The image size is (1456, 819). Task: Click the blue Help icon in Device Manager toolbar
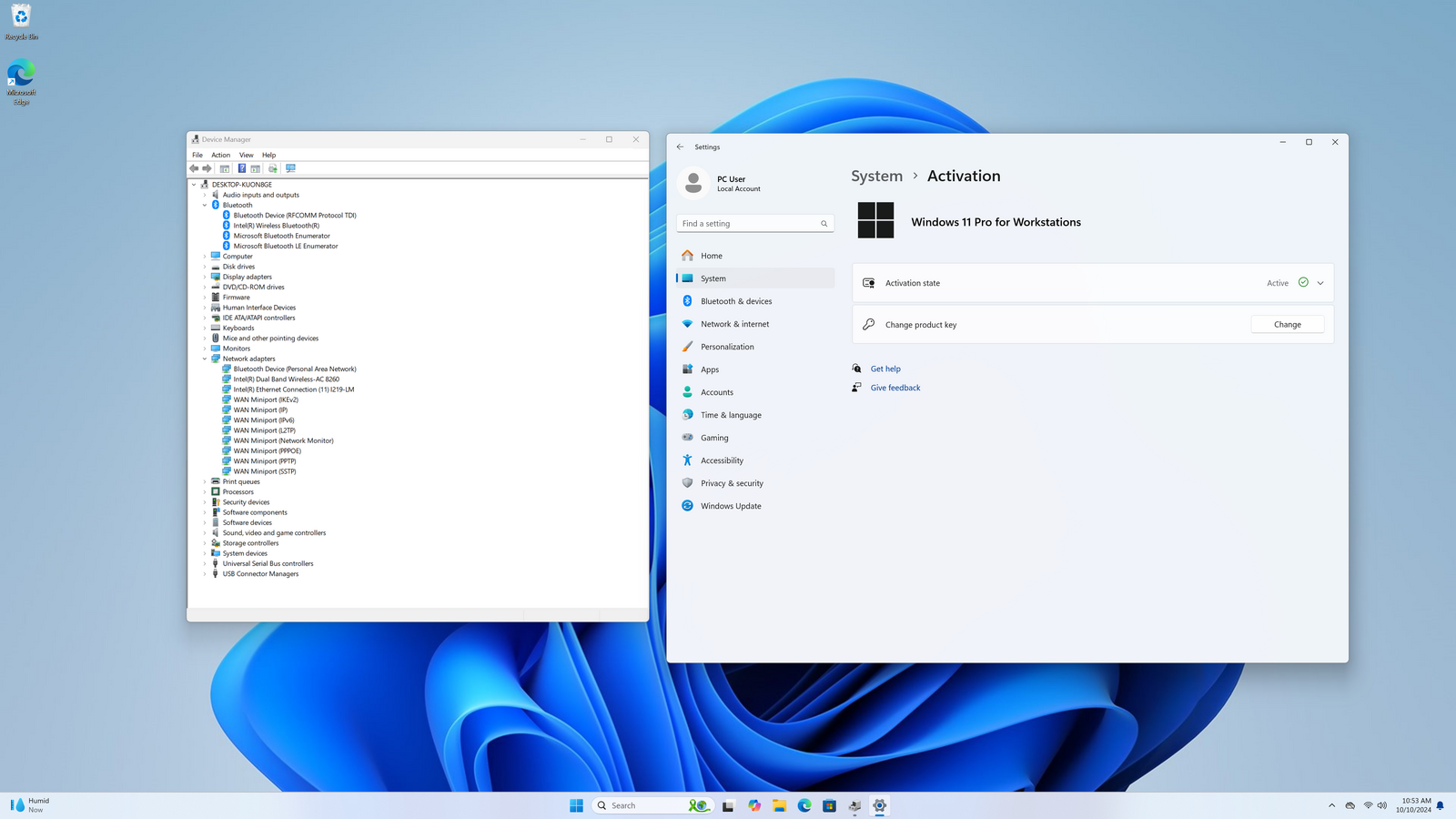tap(242, 168)
